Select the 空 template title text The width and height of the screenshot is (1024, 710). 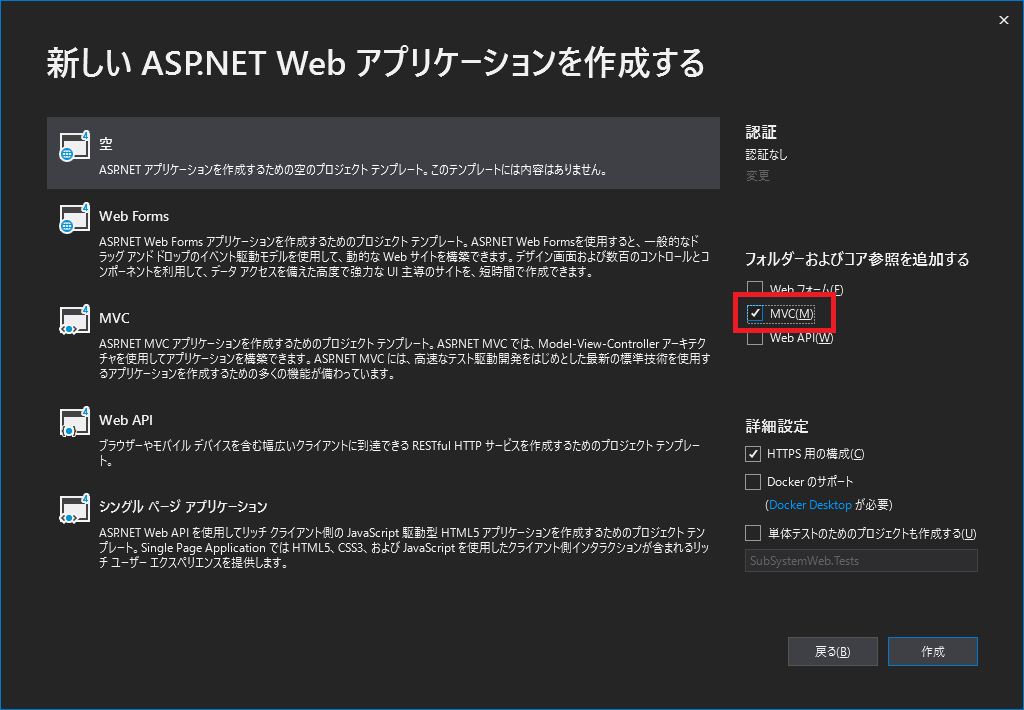coord(106,144)
